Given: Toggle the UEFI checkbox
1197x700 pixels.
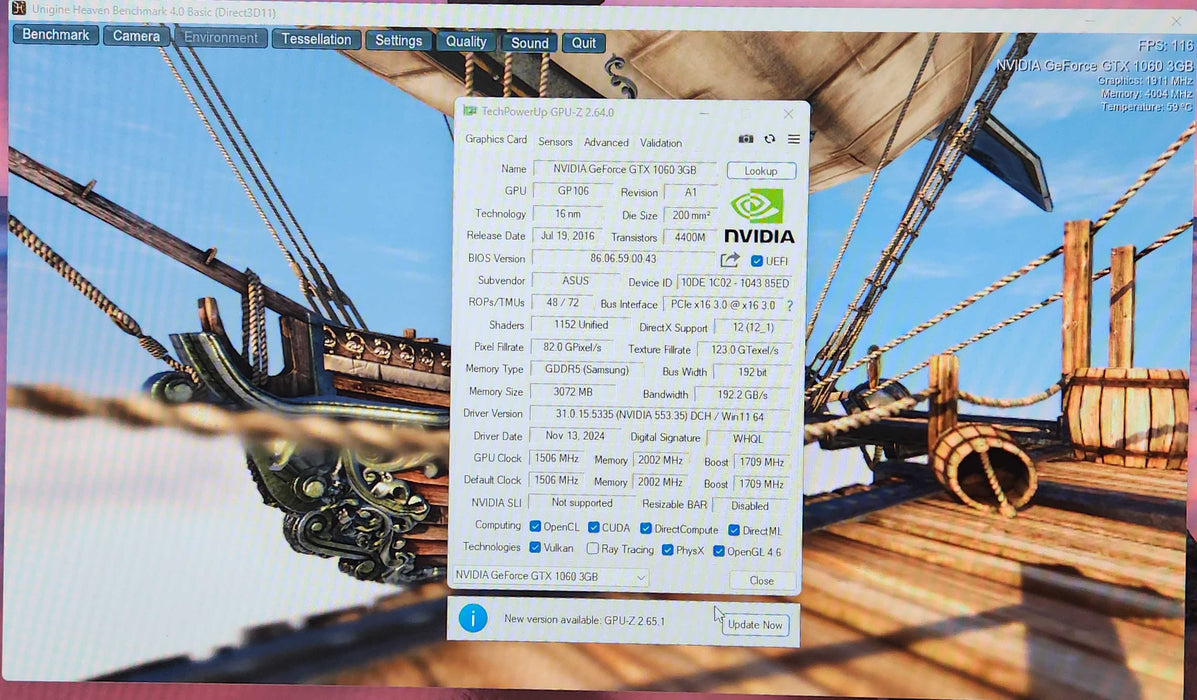Looking at the screenshot, I should tap(757, 261).
